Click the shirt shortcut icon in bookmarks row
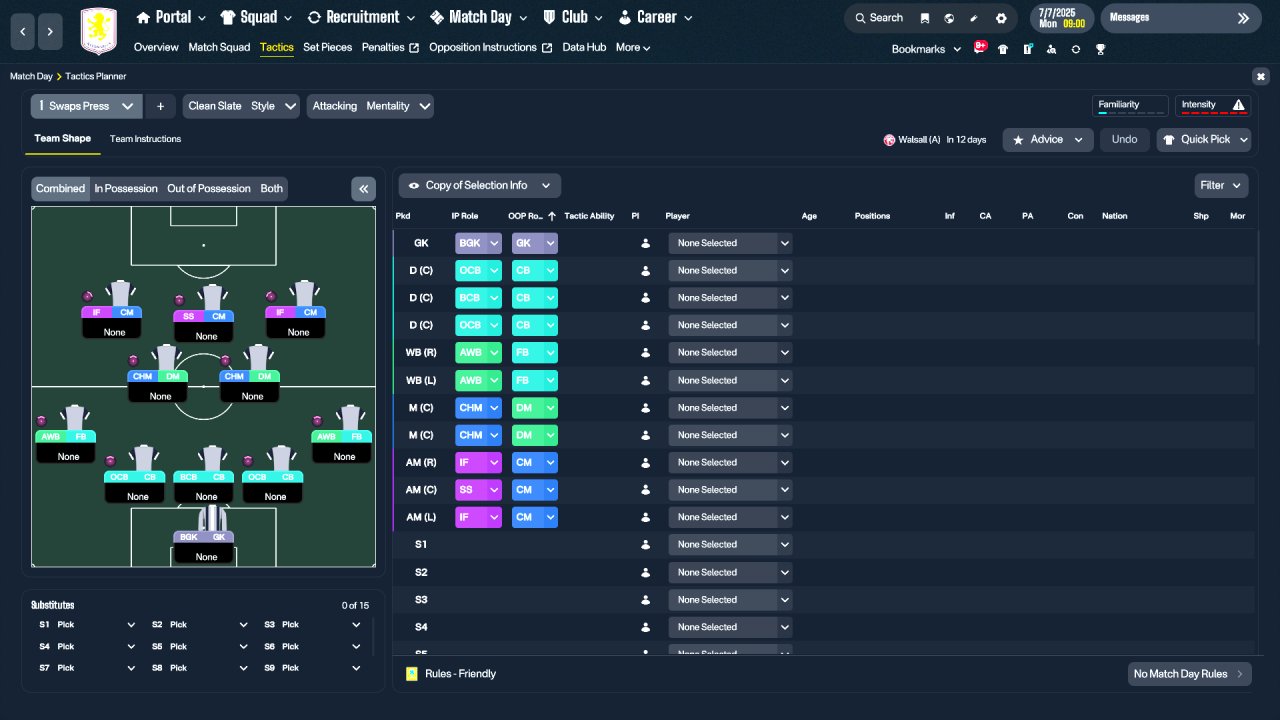This screenshot has height=720, width=1280. pos(1003,49)
